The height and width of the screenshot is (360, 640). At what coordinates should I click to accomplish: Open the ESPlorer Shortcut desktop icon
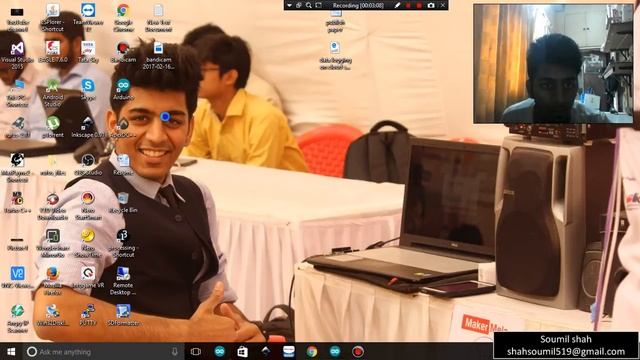coord(53,18)
